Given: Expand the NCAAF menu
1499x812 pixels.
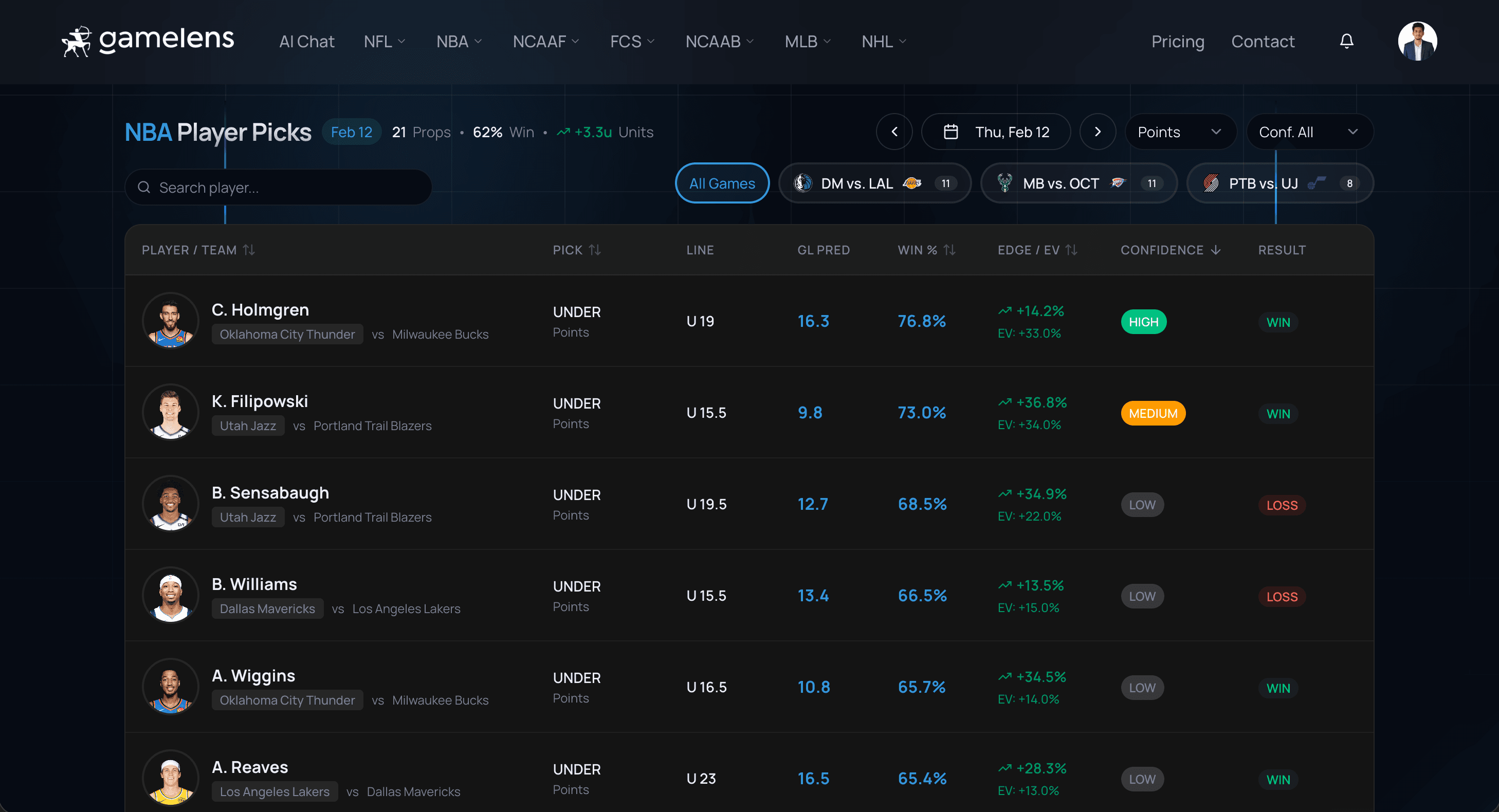Looking at the screenshot, I should pos(546,41).
